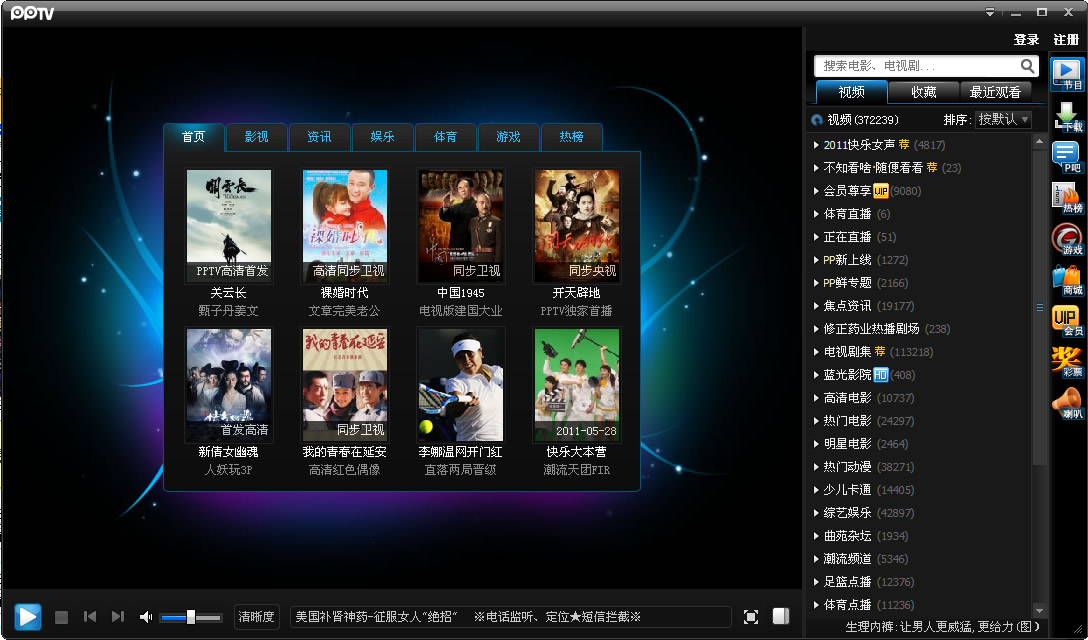Mute the volume speaker icon

146,617
